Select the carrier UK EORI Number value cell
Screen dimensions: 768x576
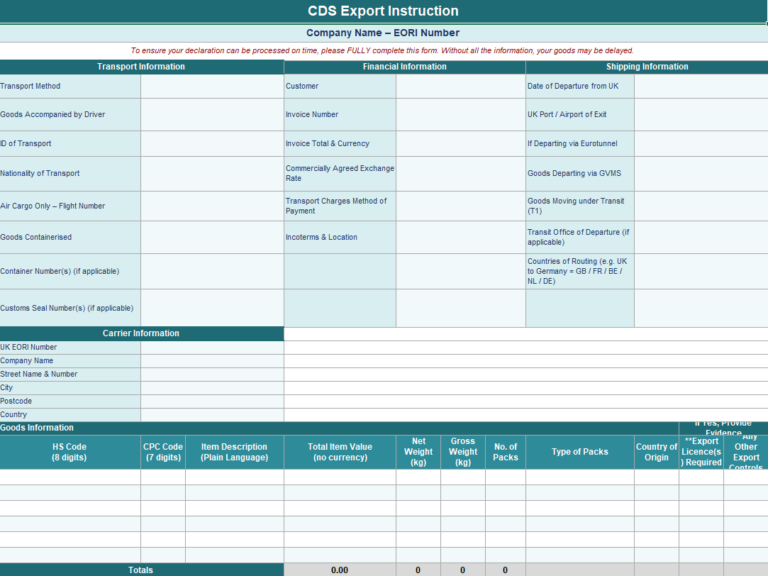coord(212,347)
